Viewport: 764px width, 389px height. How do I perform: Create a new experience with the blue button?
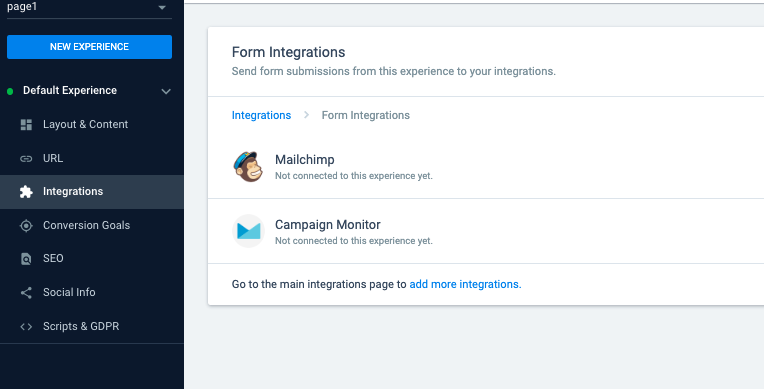point(89,47)
